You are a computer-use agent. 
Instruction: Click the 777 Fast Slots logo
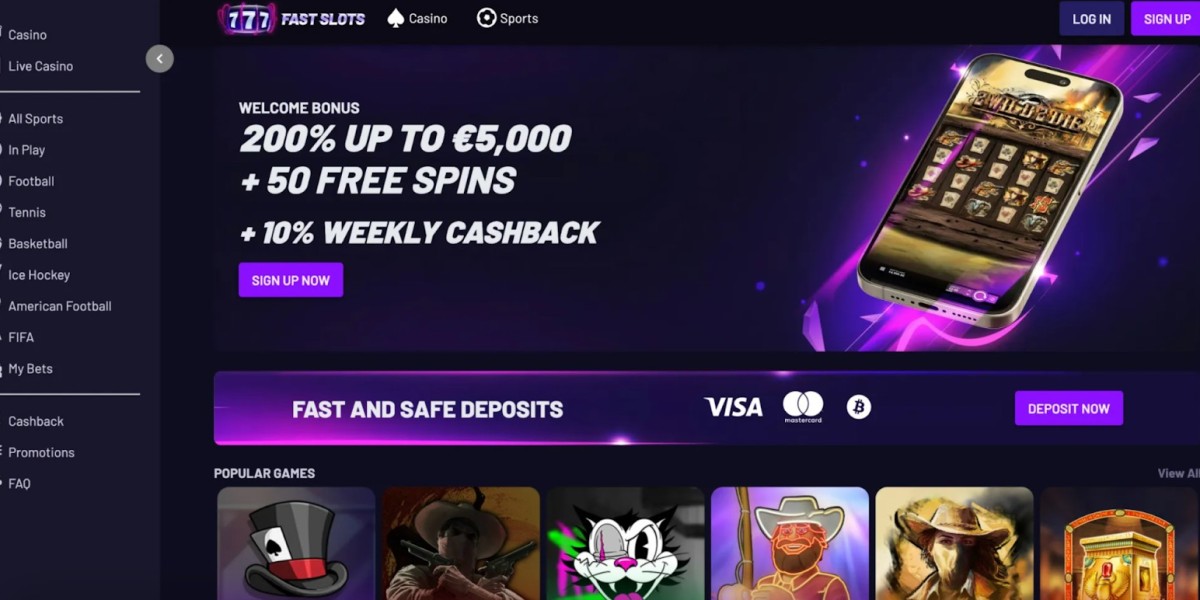tap(291, 19)
